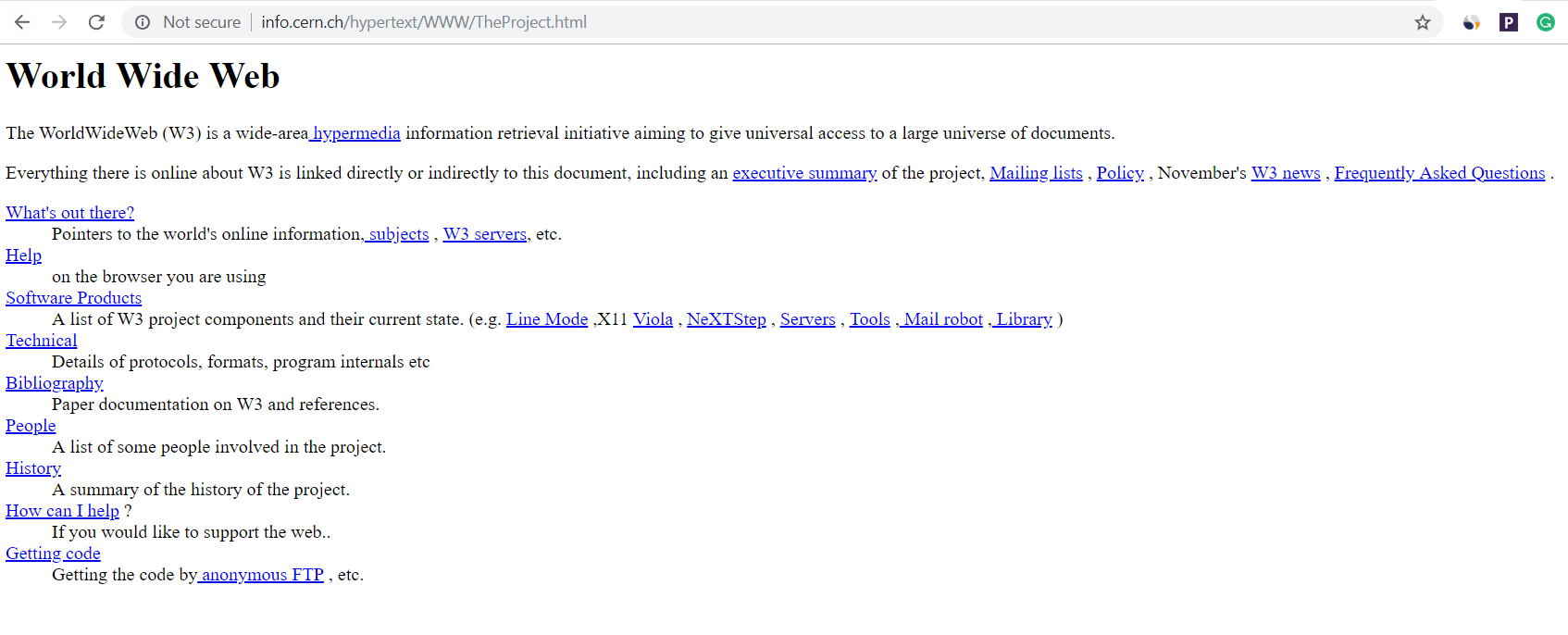Screen dimensions: 1568x635
Task: Open the NeXTStep link
Action: 727,319
